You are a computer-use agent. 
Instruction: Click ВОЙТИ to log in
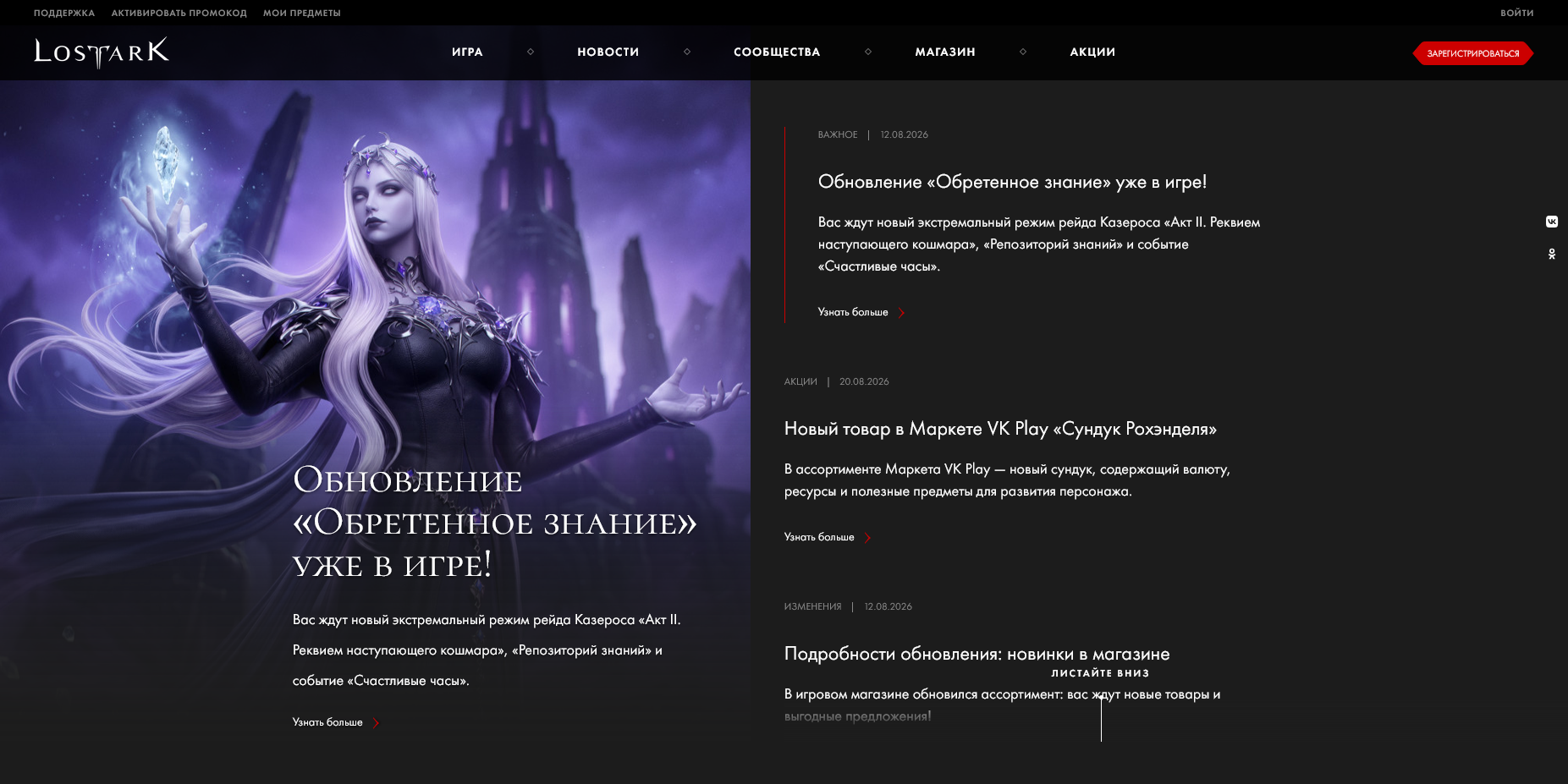tap(1516, 13)
